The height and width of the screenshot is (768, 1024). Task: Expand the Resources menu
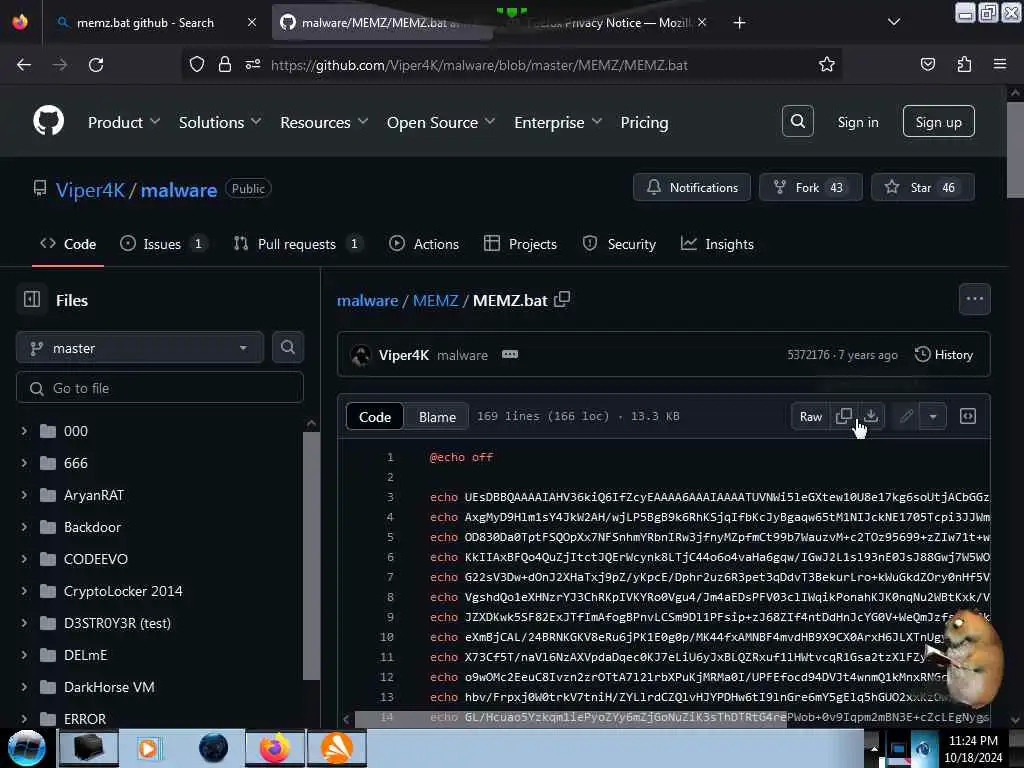click(324, 122)
